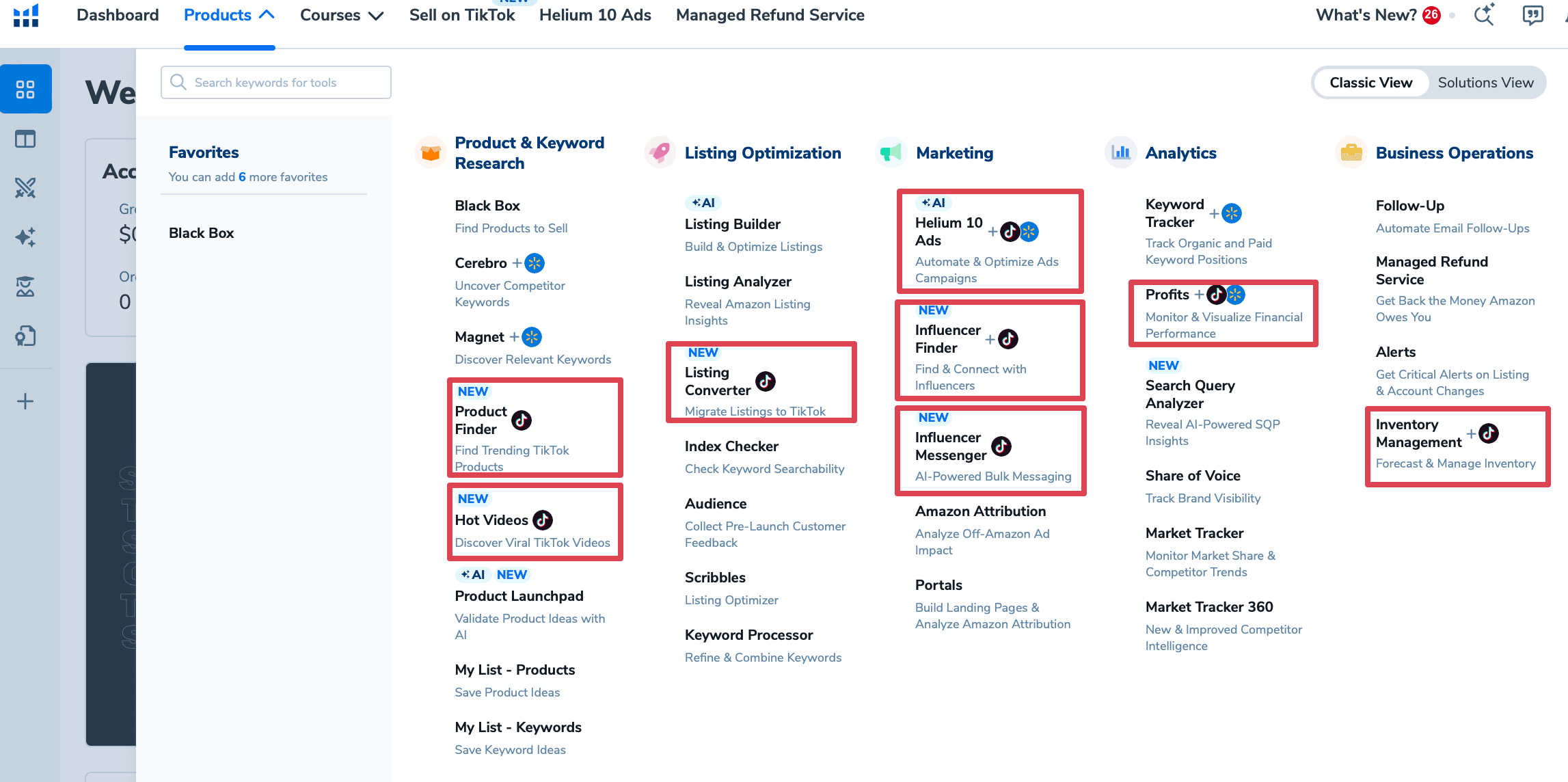Image resolution: width=1568 pixels, height=782 pixels.
Task: Click the AI search sparkle icon in header
Action: pos(1484,15)
